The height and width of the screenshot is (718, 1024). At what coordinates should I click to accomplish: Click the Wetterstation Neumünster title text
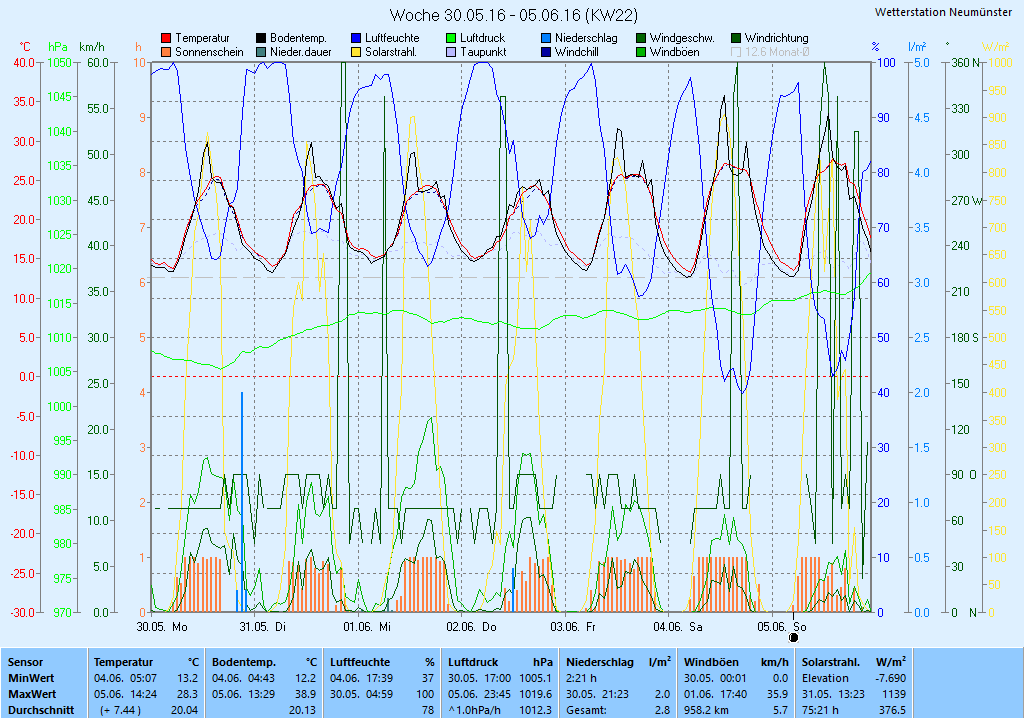click(942, 12)
